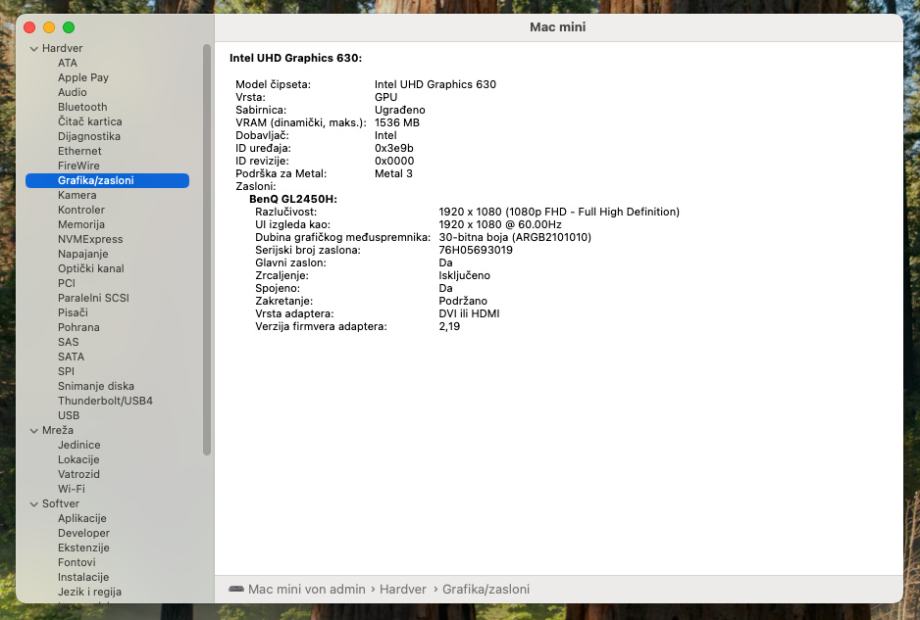
Task: Select Ethernet sidebar item
Action: [x=79, y=151]
